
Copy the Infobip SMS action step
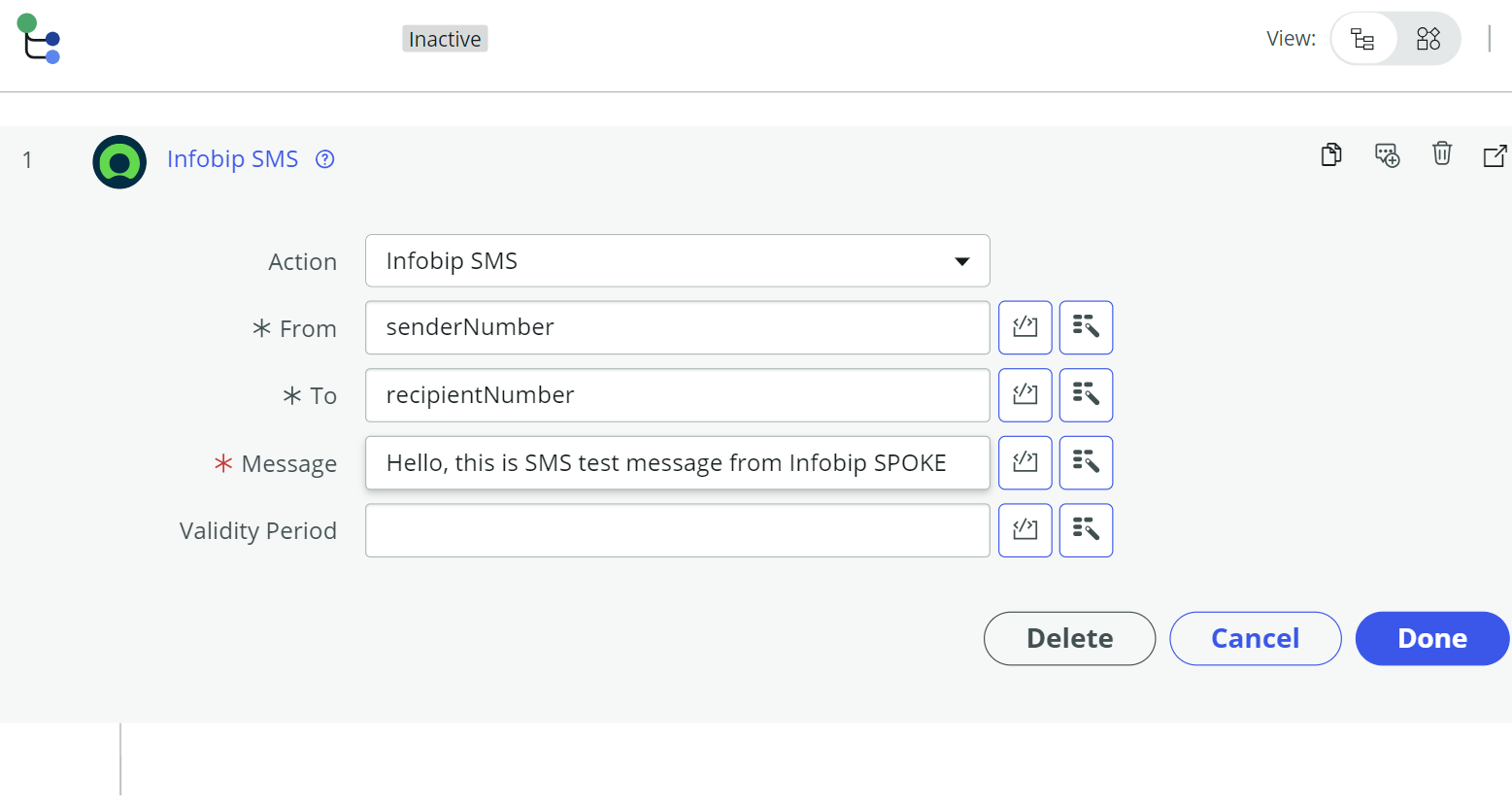point(1331,154)
